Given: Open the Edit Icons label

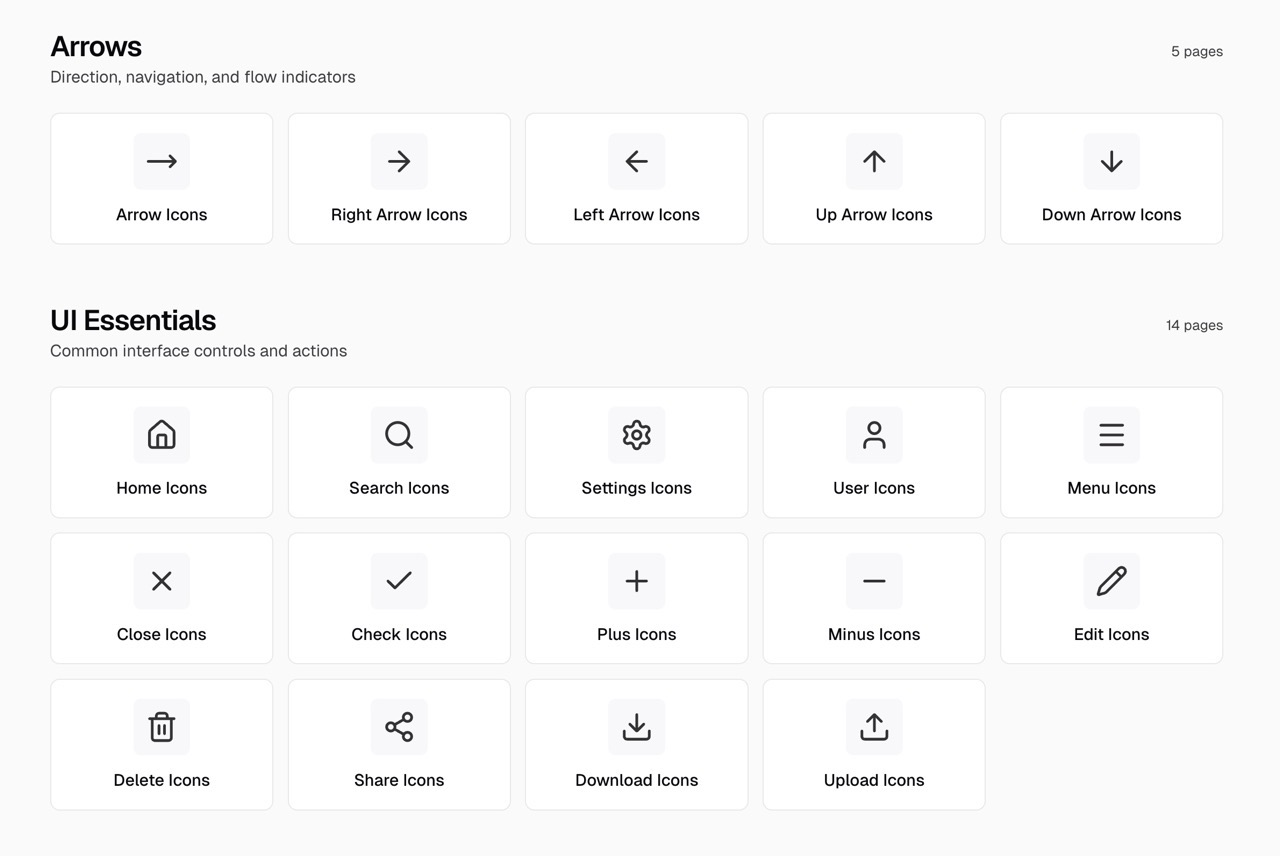Looking at the screenshot, I should (1111, 634).
